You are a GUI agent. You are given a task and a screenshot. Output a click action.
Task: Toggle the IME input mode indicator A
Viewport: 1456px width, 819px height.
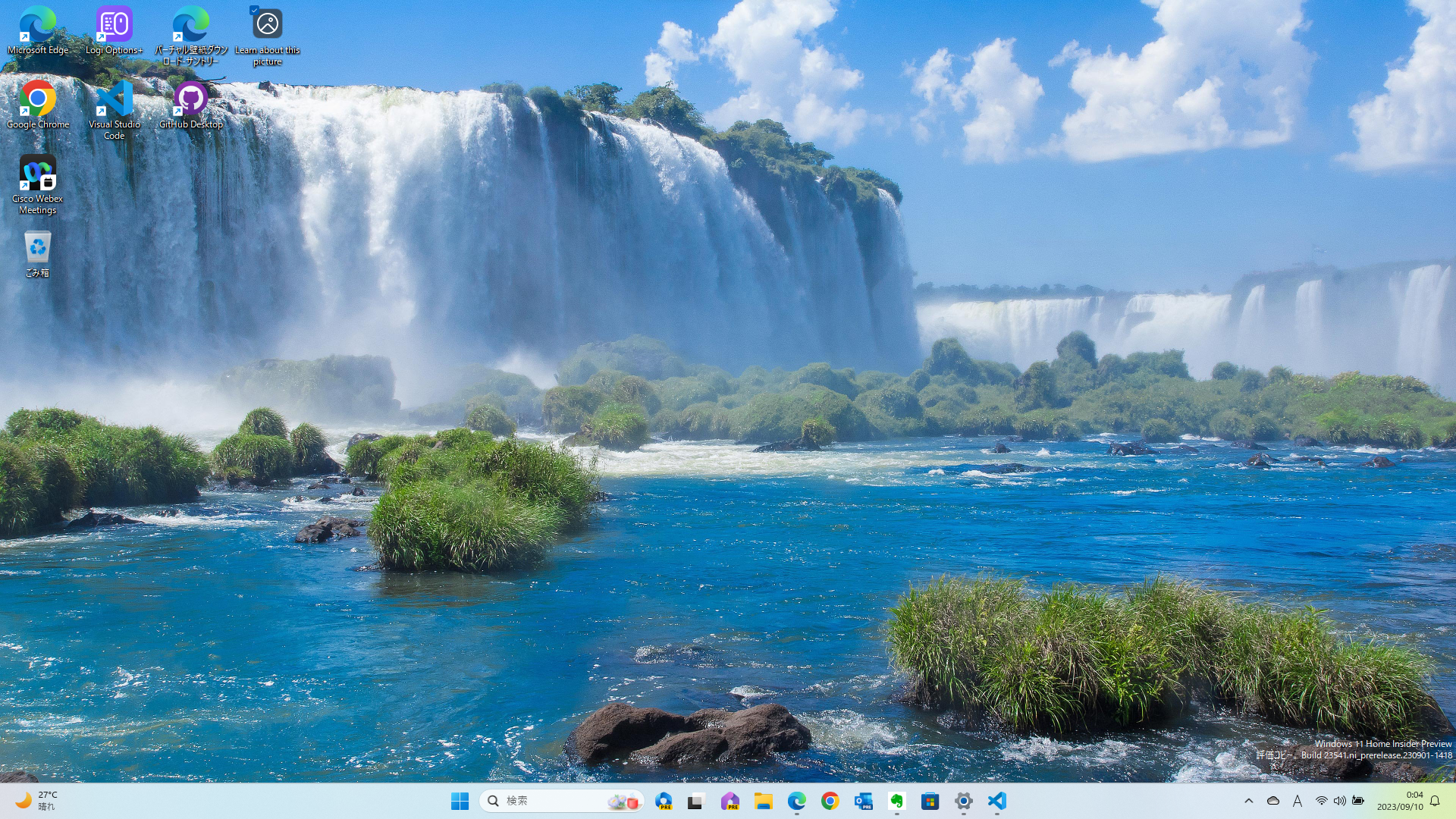[x=1297, y=801]
